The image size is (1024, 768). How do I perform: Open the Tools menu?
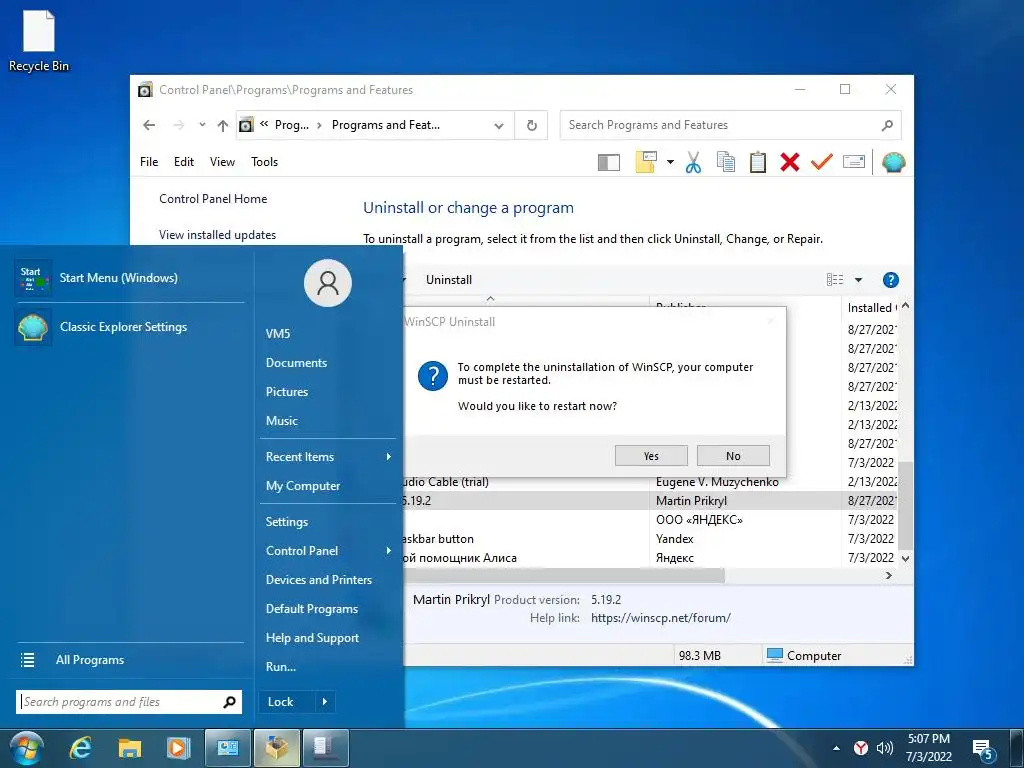264,162
